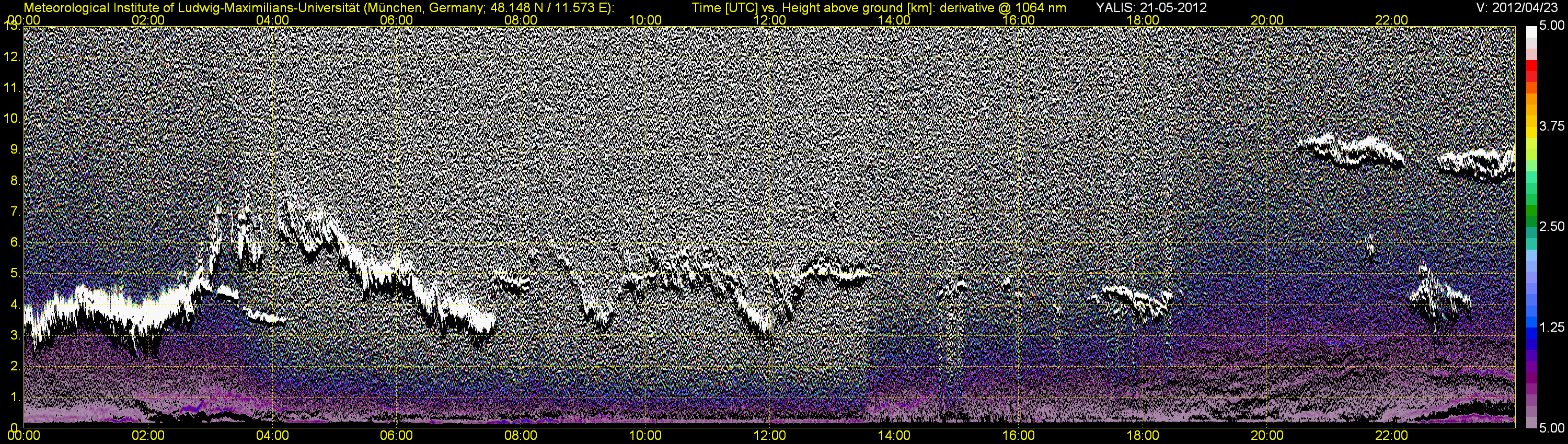This screenshot has width=1568, height=444.
Task: Click the 10 km height axis label
Action: click(11, 119)
